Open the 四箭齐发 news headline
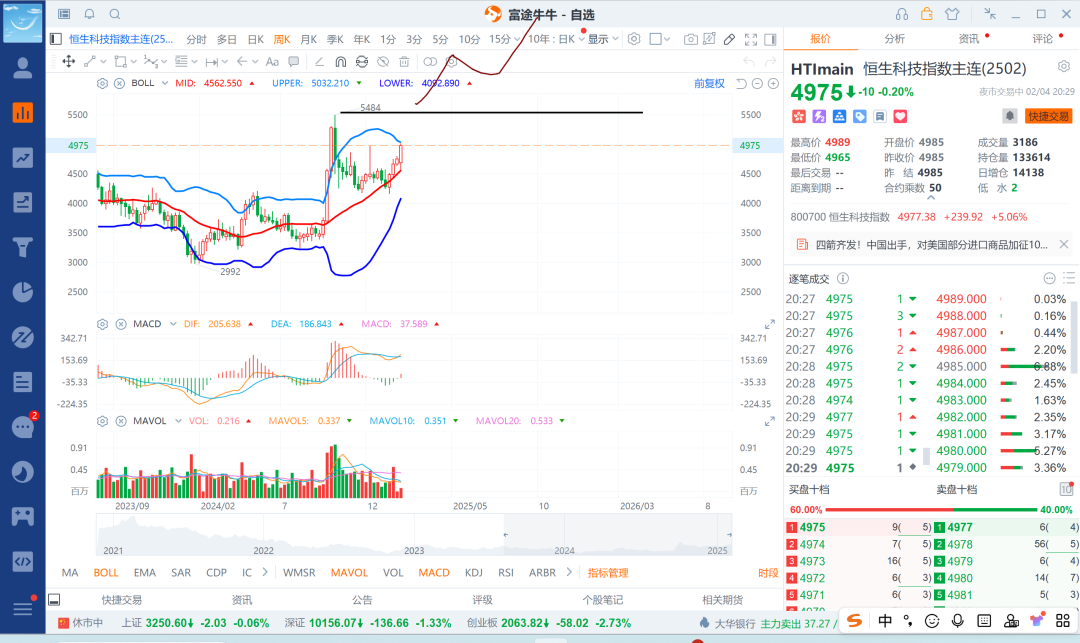Screen dimensions: 1080x643 pyautogui.click(x=932, y=244)
